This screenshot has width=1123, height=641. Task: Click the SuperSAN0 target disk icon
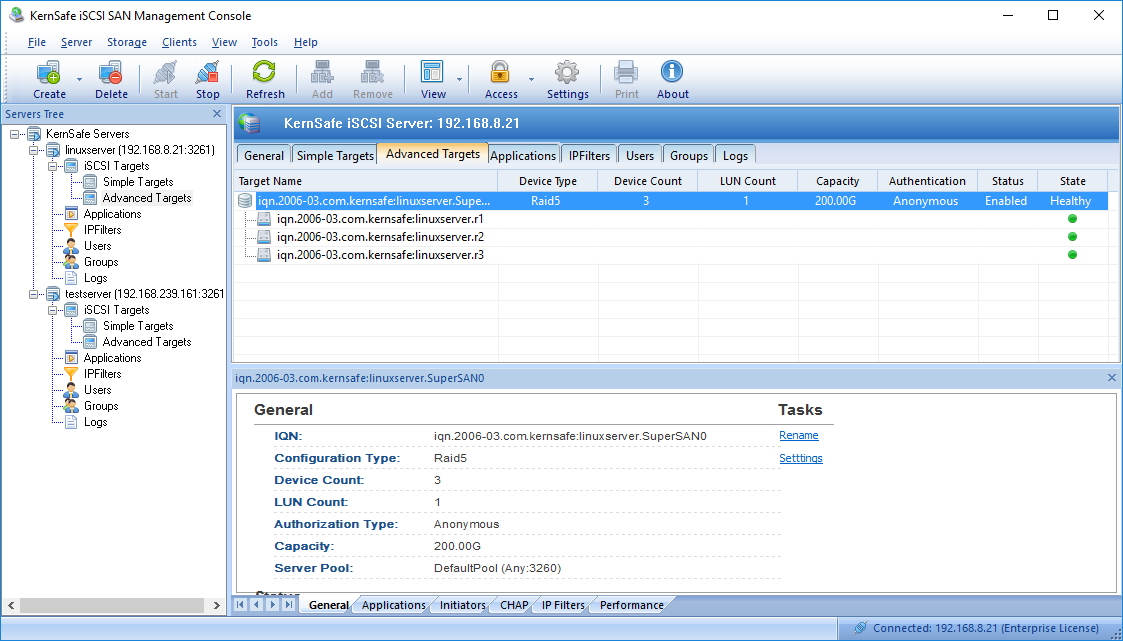[246, 201]
